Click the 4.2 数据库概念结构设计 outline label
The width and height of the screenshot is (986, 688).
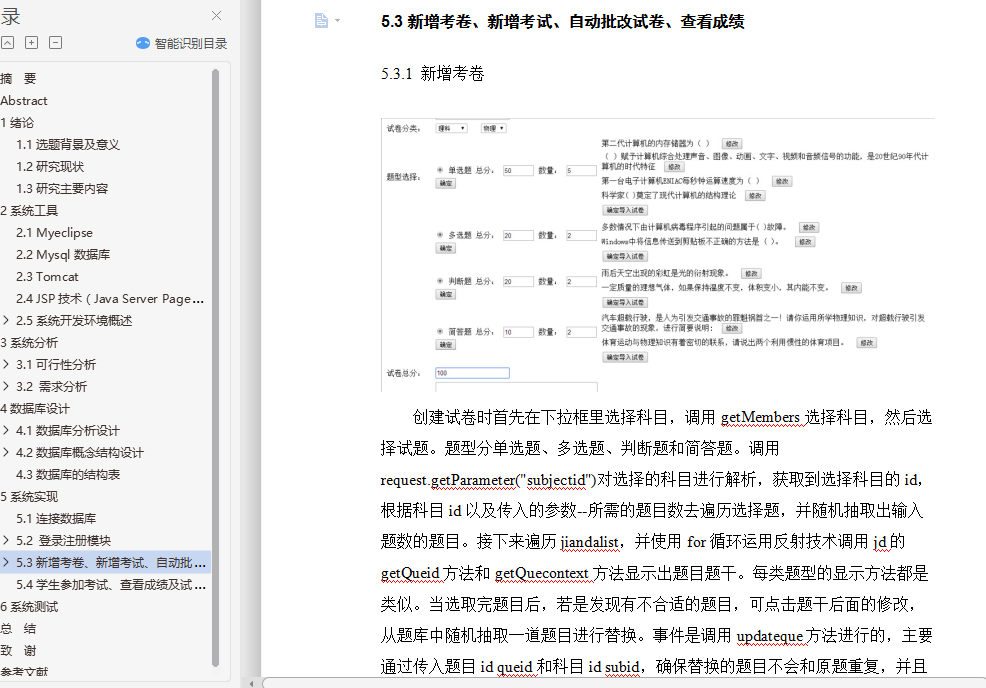pyautogui.click(x=80, y=453)
